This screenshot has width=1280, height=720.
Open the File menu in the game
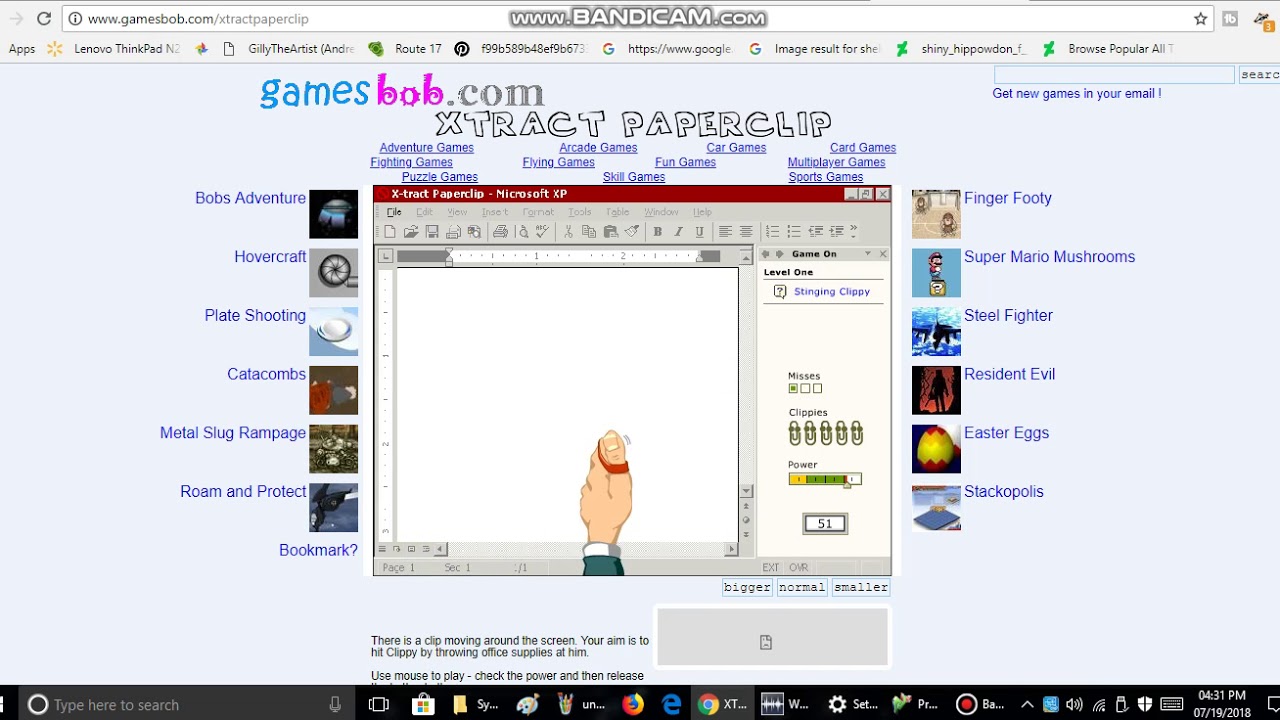[x=394, y=212]
